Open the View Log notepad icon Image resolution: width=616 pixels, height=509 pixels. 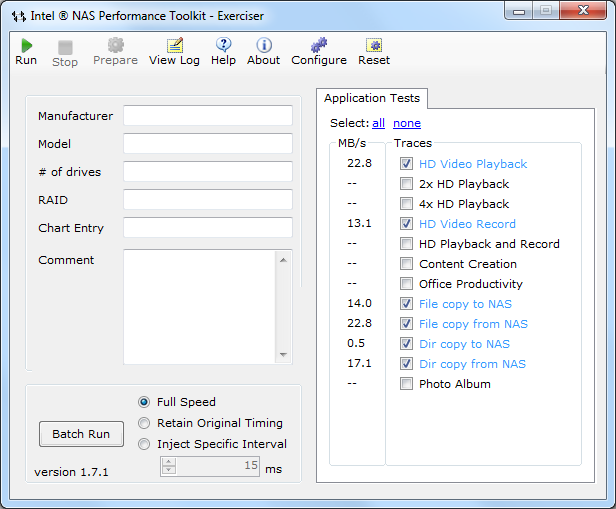click(x=174, y=51)
